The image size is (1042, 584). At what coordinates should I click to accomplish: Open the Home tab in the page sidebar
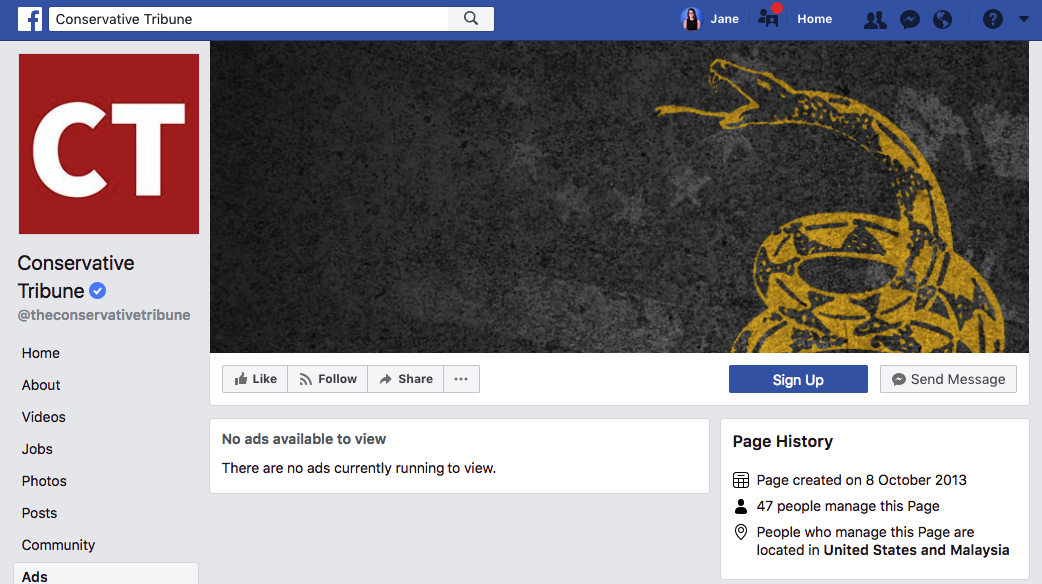[x=41, y=353]
